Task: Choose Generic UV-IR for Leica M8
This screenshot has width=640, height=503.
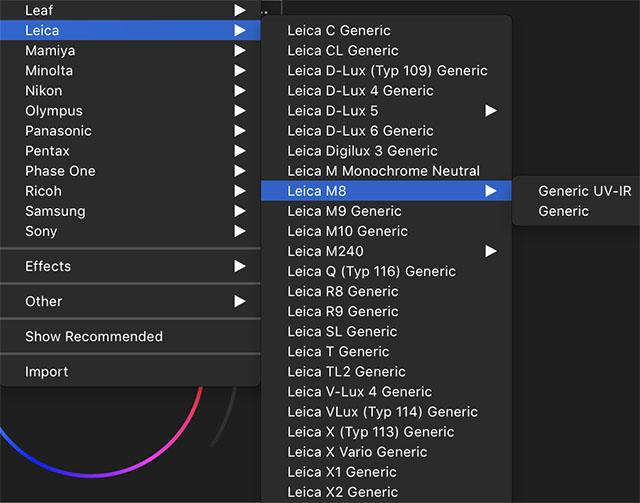Action: (x=576, y=191)
